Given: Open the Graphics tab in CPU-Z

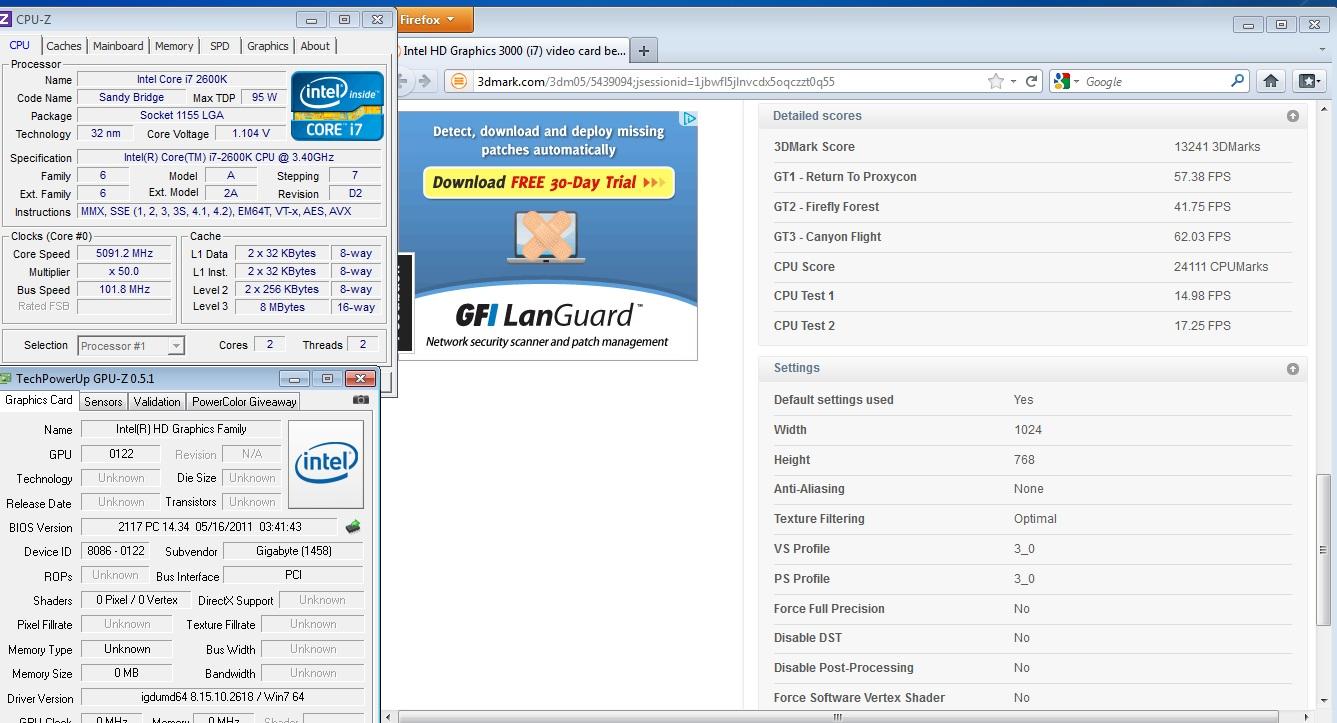Looking at the screenshot, I should (268, 46).
